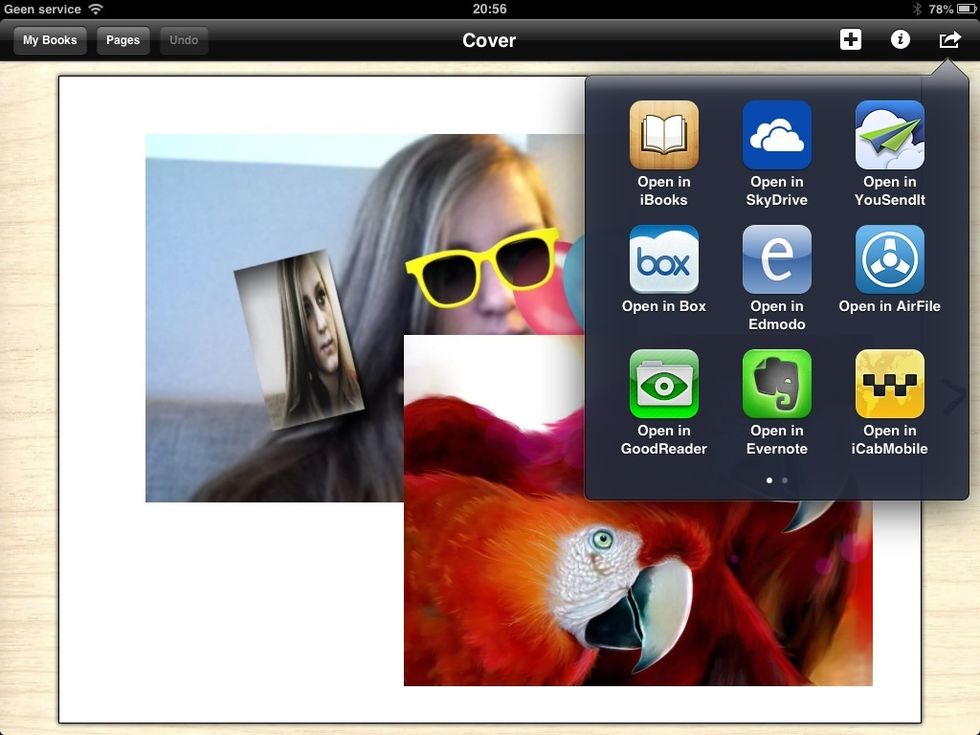Select the AirFile app icon
980x735 pixels.
889,260
